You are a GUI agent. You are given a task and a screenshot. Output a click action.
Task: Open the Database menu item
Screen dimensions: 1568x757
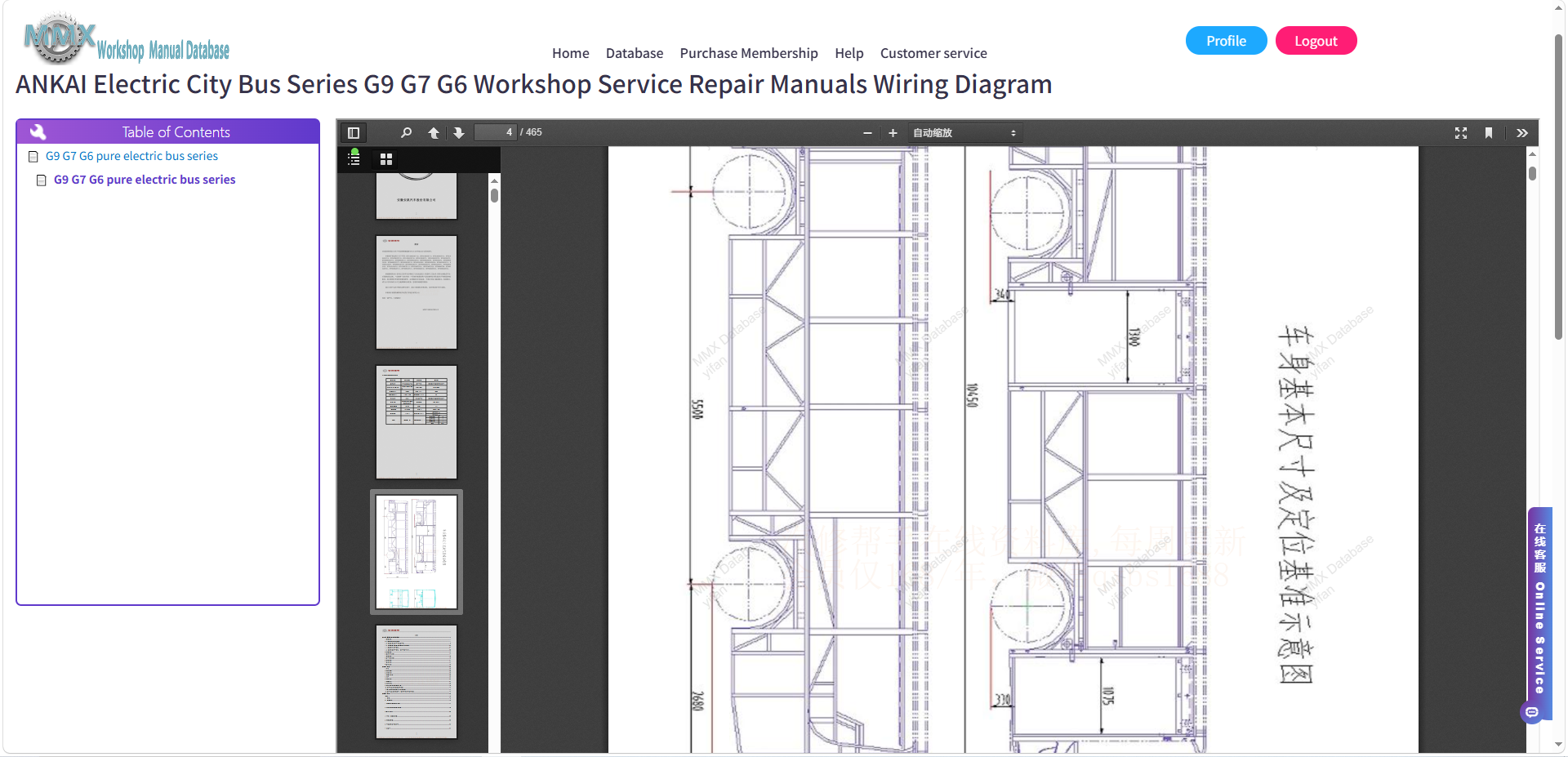click(x=635, y=53)
